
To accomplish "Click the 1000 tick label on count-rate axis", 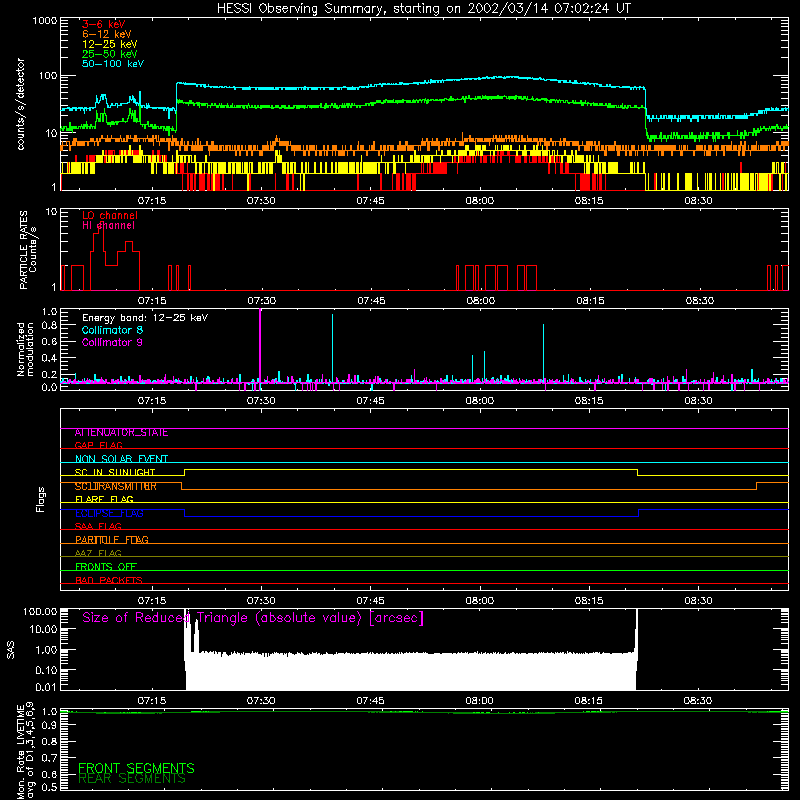I will point(44,21).
